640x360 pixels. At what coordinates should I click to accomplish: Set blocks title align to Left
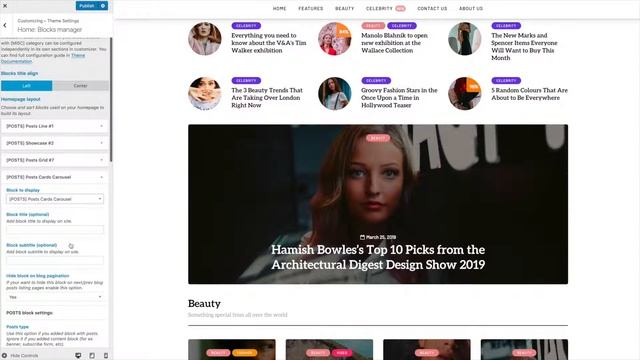[x=27, y=86]
